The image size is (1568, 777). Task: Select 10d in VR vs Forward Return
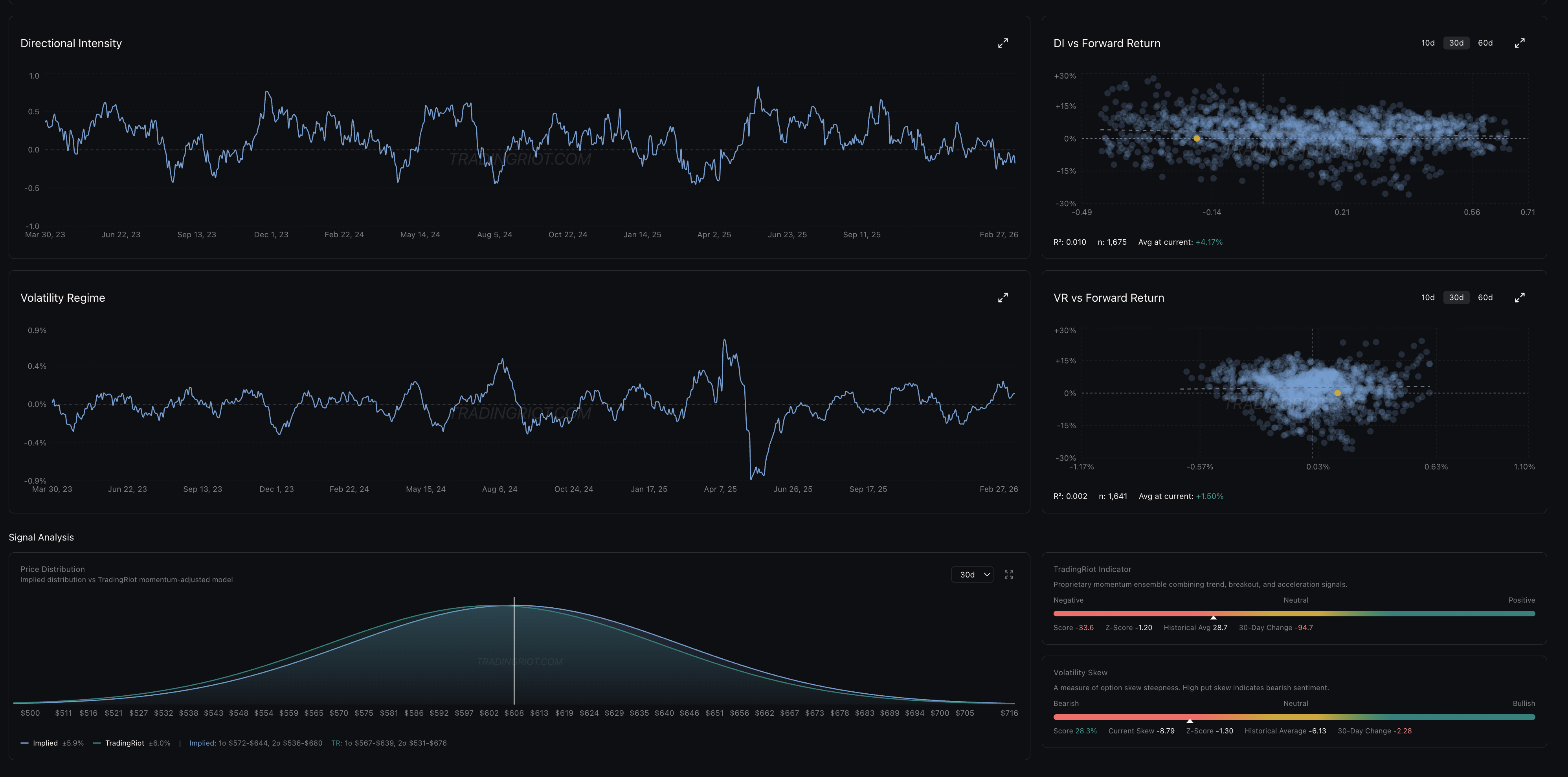click(x=1427, y=297)
